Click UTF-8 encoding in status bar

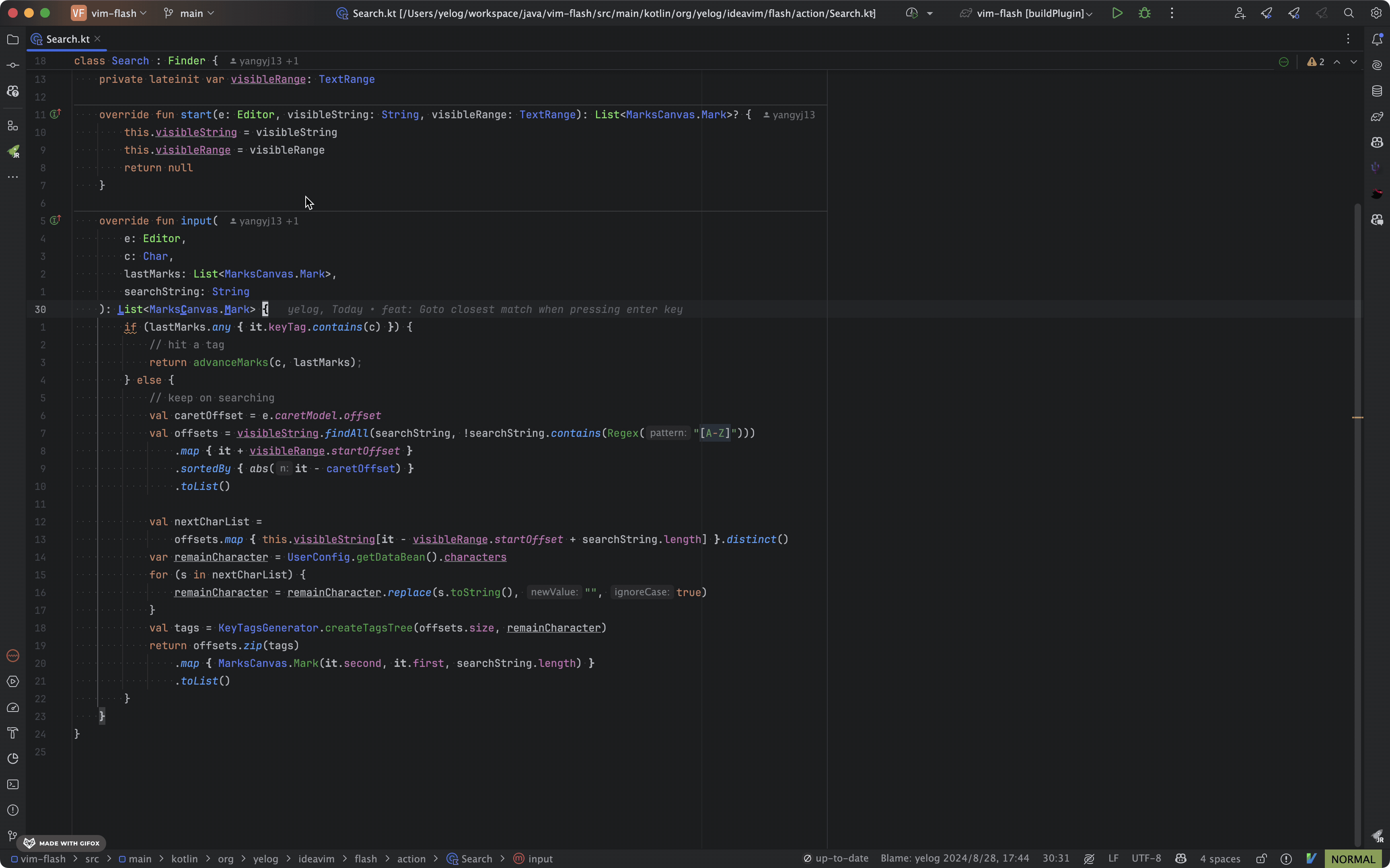[1145, 859]
